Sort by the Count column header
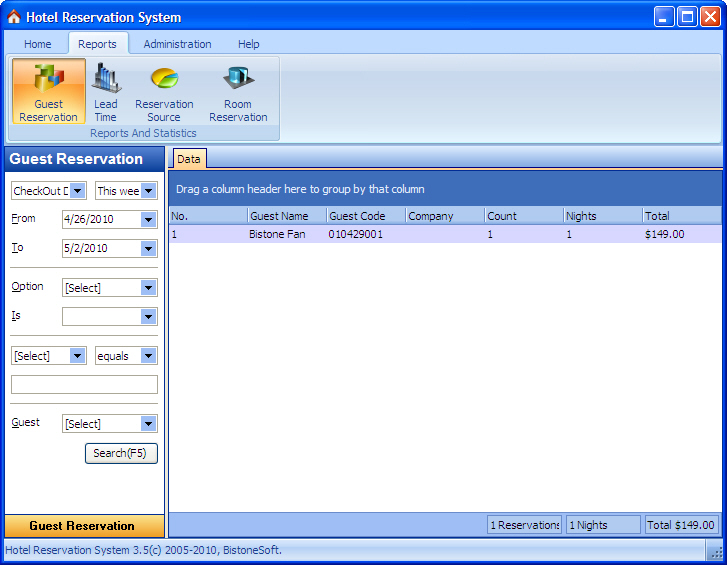Image resolution: width=727 pixels, height=565 pixels. pos(524,216)
